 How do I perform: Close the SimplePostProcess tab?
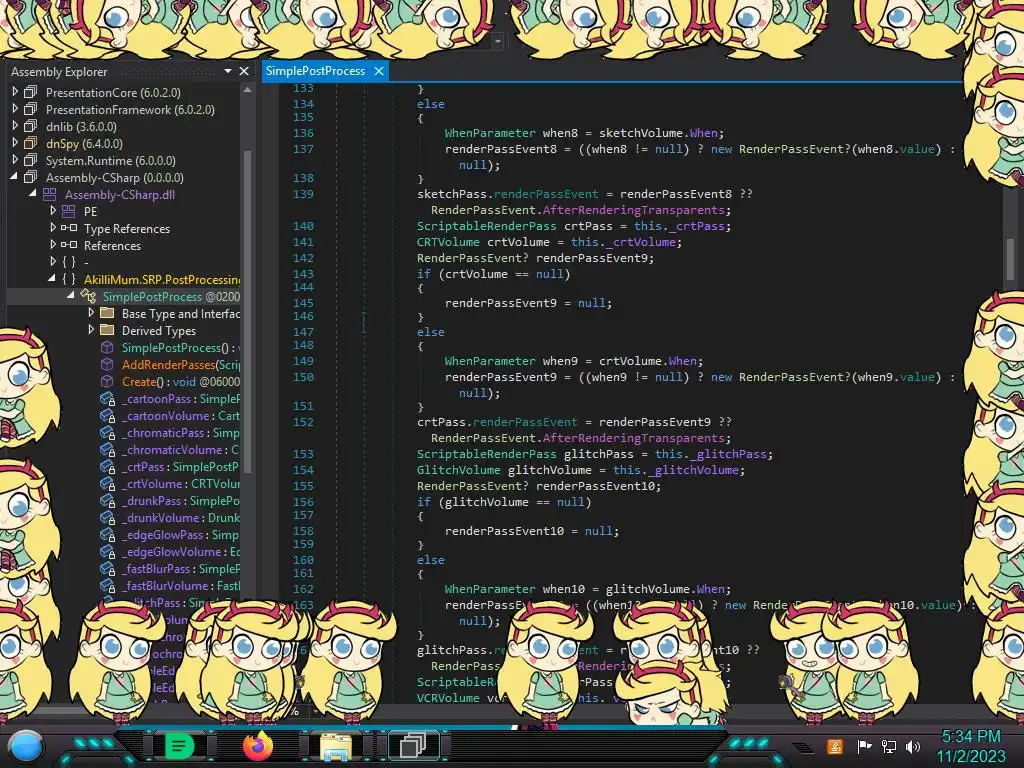[379, 71]
